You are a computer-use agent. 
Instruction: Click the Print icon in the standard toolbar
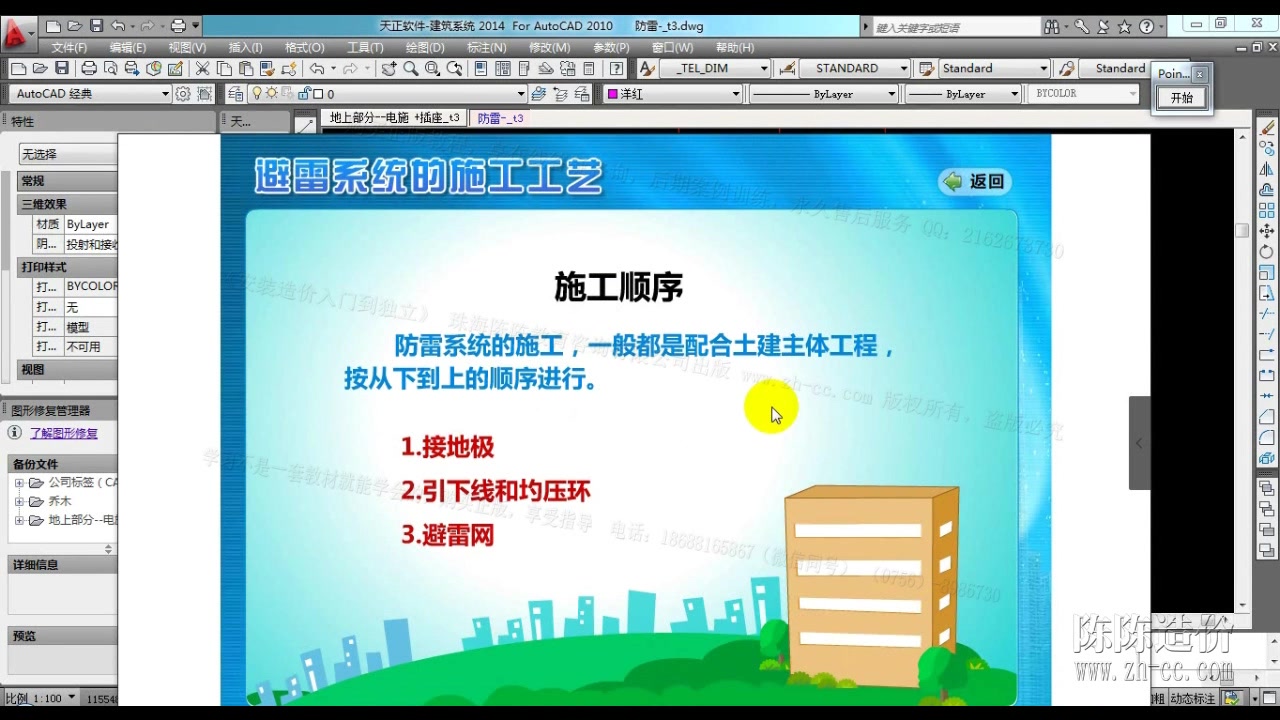coord(90,68)
